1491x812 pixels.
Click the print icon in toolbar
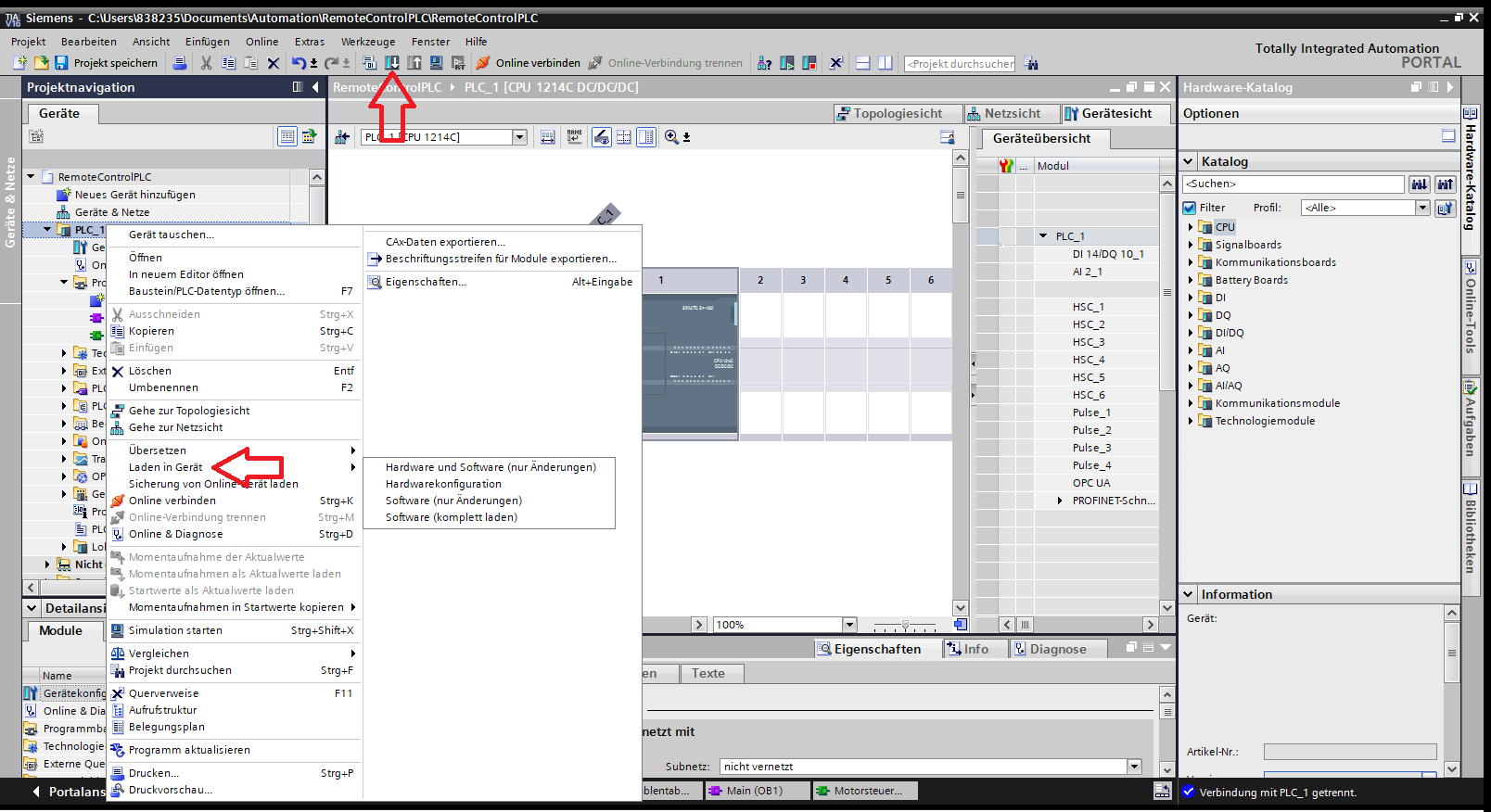coord(180,63)
